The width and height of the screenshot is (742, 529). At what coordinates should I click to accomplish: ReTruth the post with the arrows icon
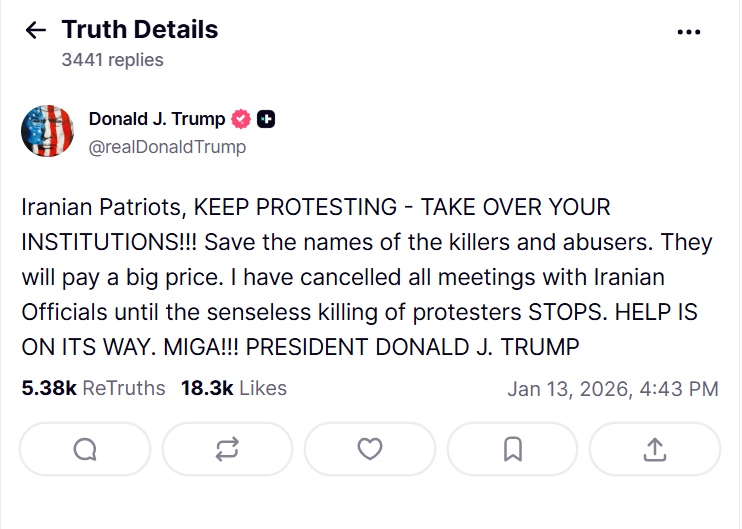[227, 449]
